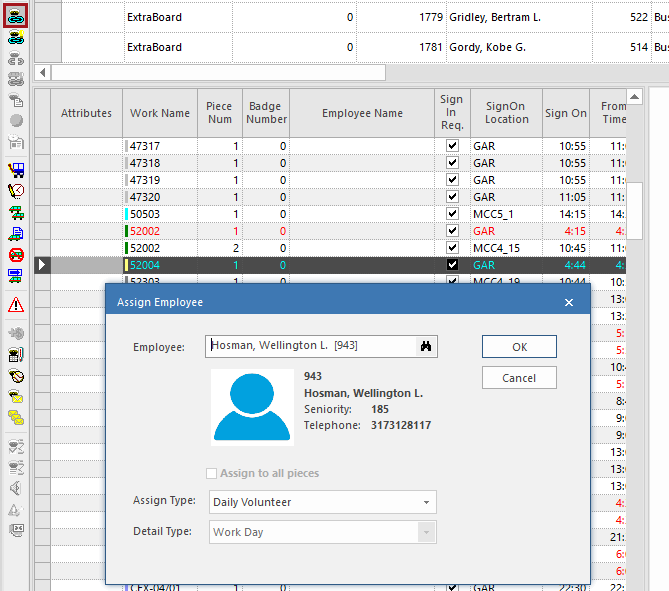669x591 pixels.
Task: Click the employee profile picture placeholder
Action: [252, 407]
